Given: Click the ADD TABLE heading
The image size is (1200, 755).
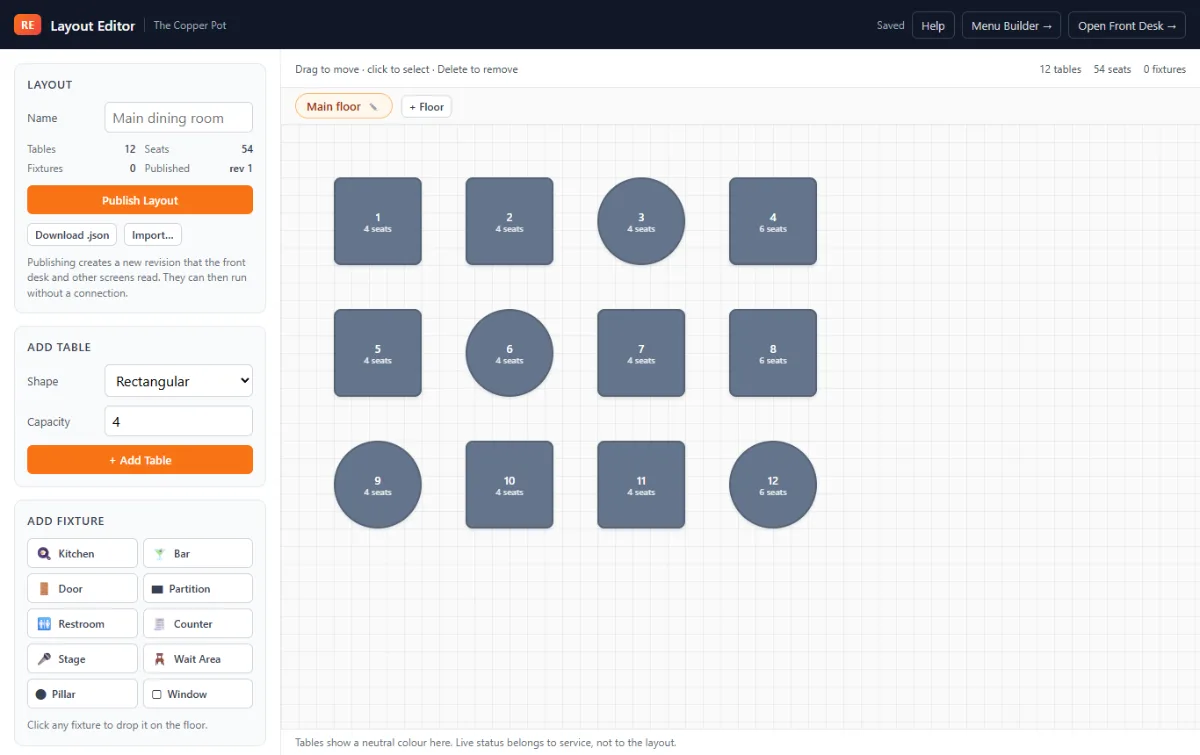Looking at the screenshot, I should (59, 347).
